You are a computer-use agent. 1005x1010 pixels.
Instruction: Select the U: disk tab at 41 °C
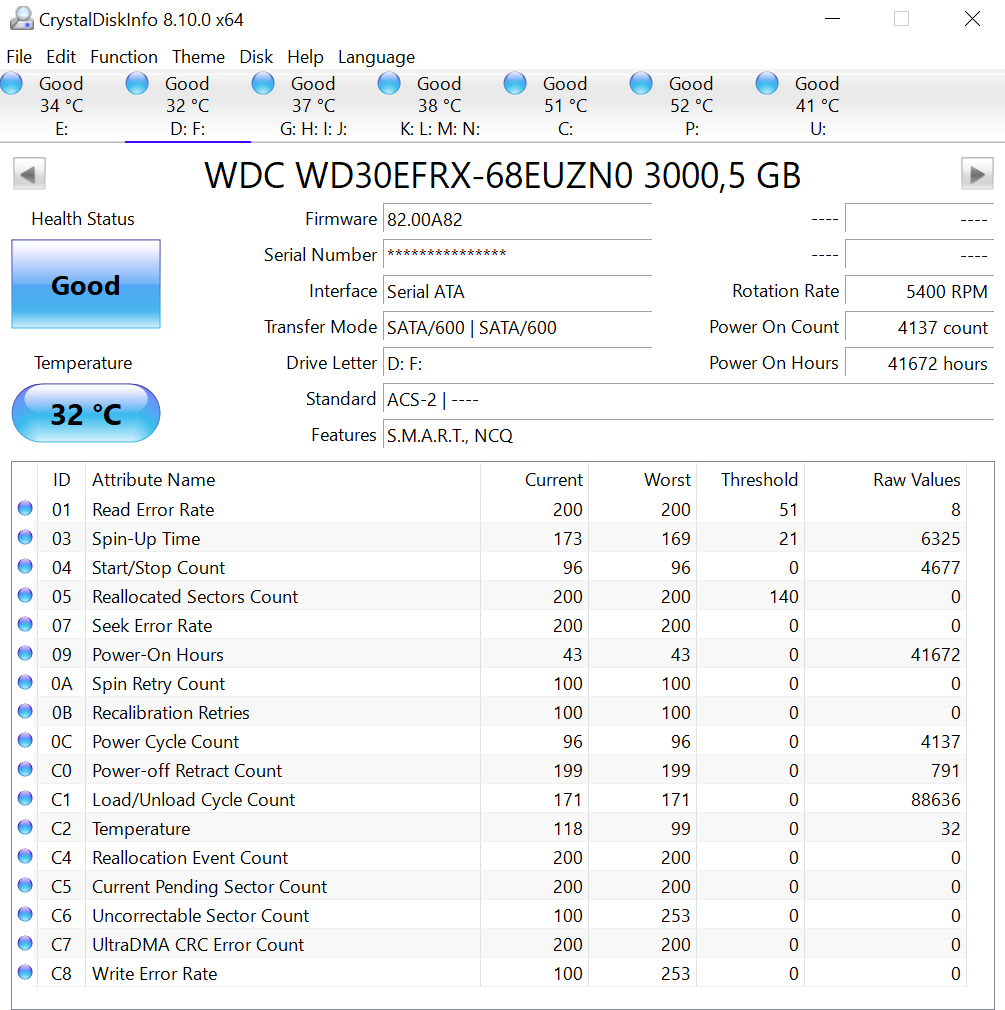tap(818, 106)
